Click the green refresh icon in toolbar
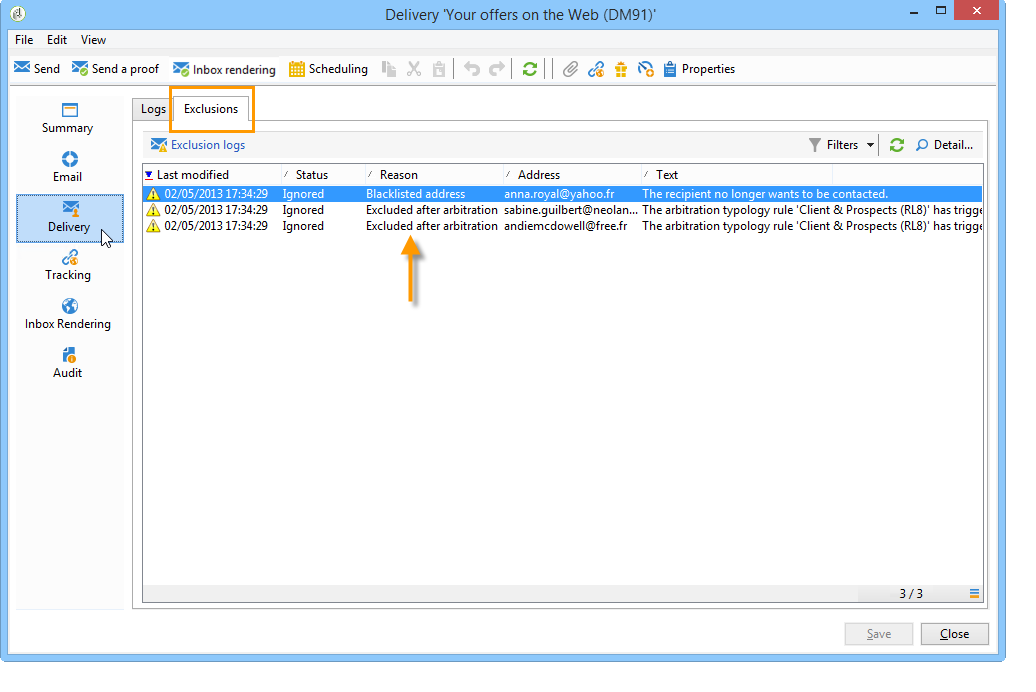The height and width of the screenshot is (692, 1036). pos(530,69)
